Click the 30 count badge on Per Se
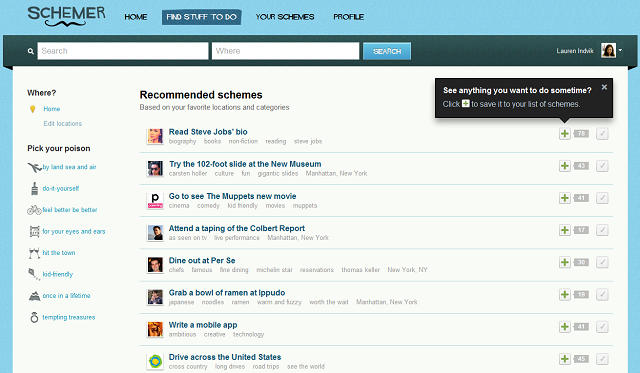This screenshot has width=640, height=373. tap(581, 262)
